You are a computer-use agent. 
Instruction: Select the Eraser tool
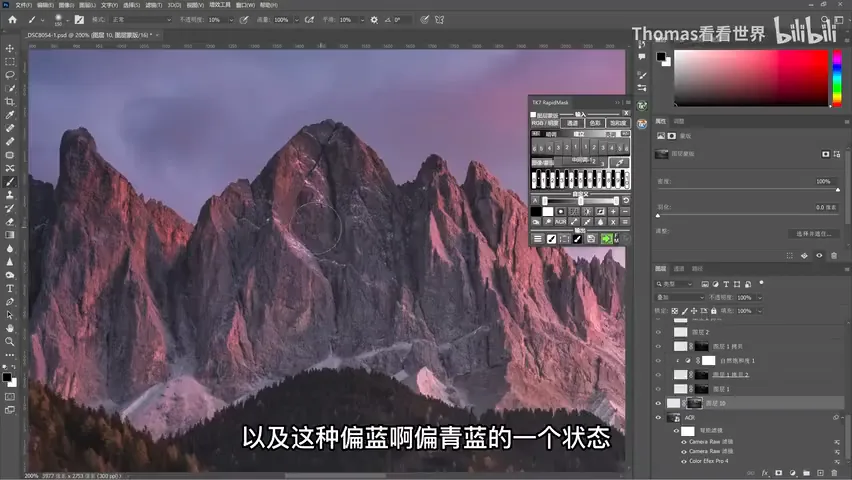10,222
